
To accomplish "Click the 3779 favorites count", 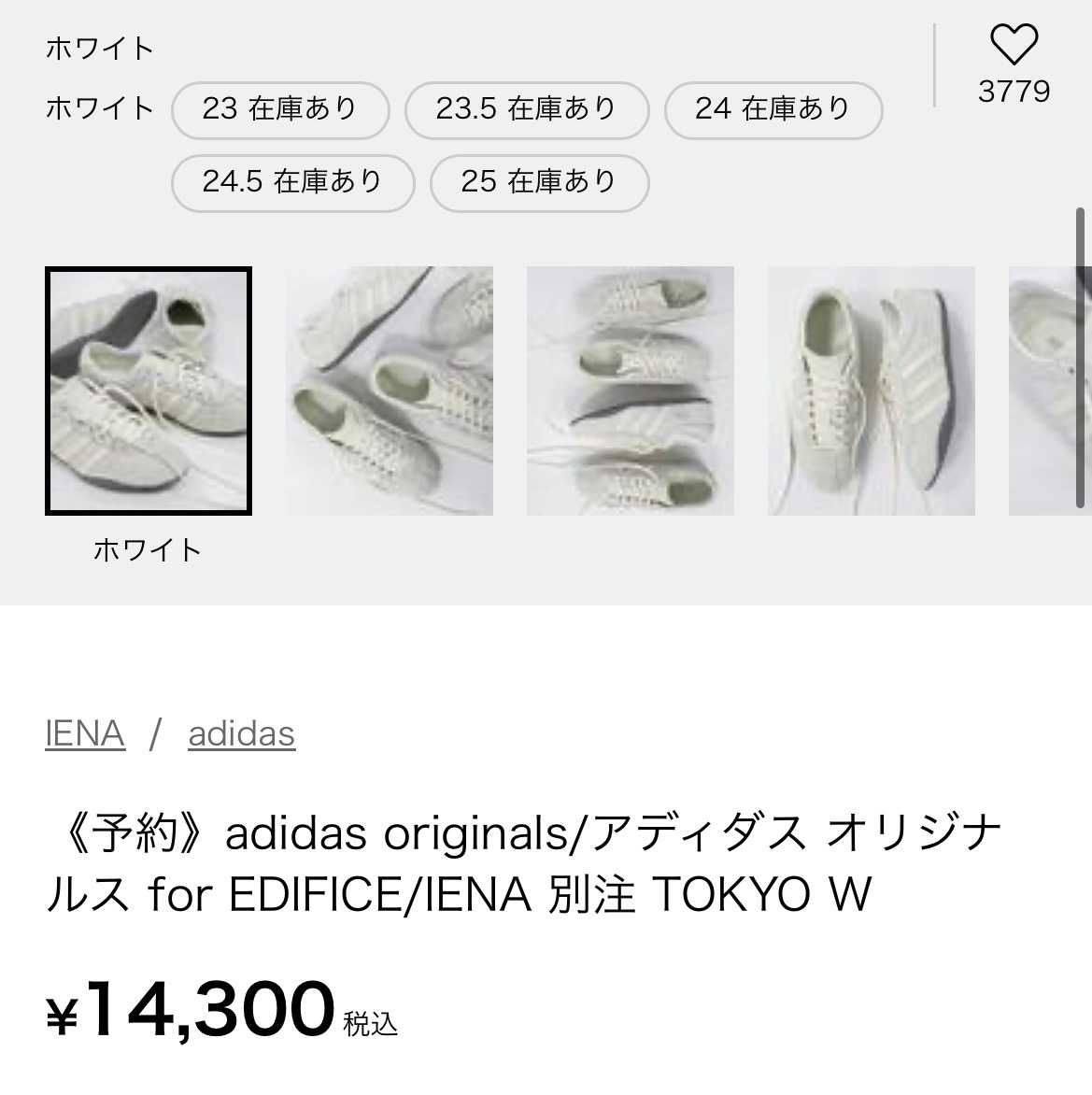I will click(x=1014, y=92).
